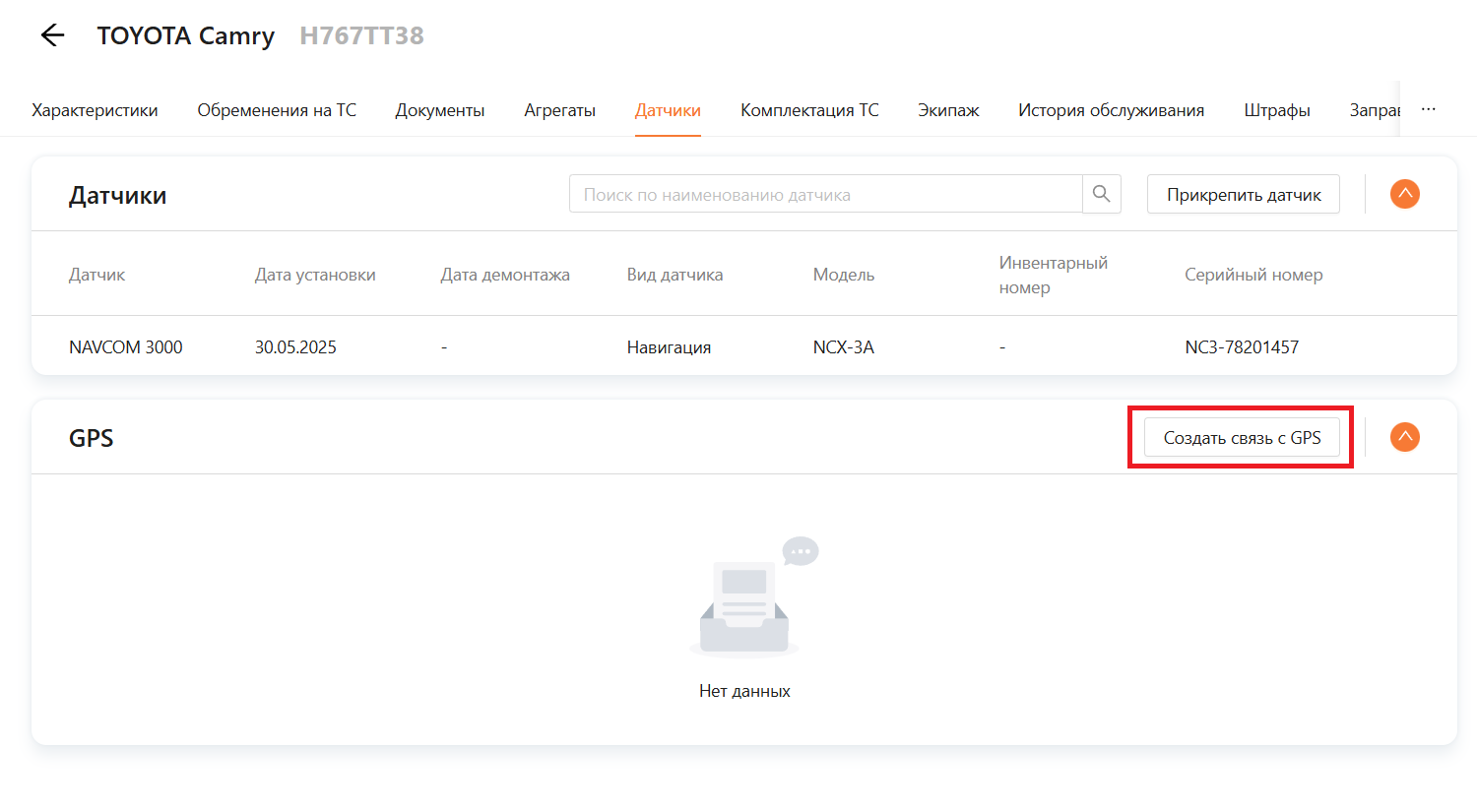Open the История обслуживания tab
This screenshot has height=812, width=1477.
point(1111,110)
